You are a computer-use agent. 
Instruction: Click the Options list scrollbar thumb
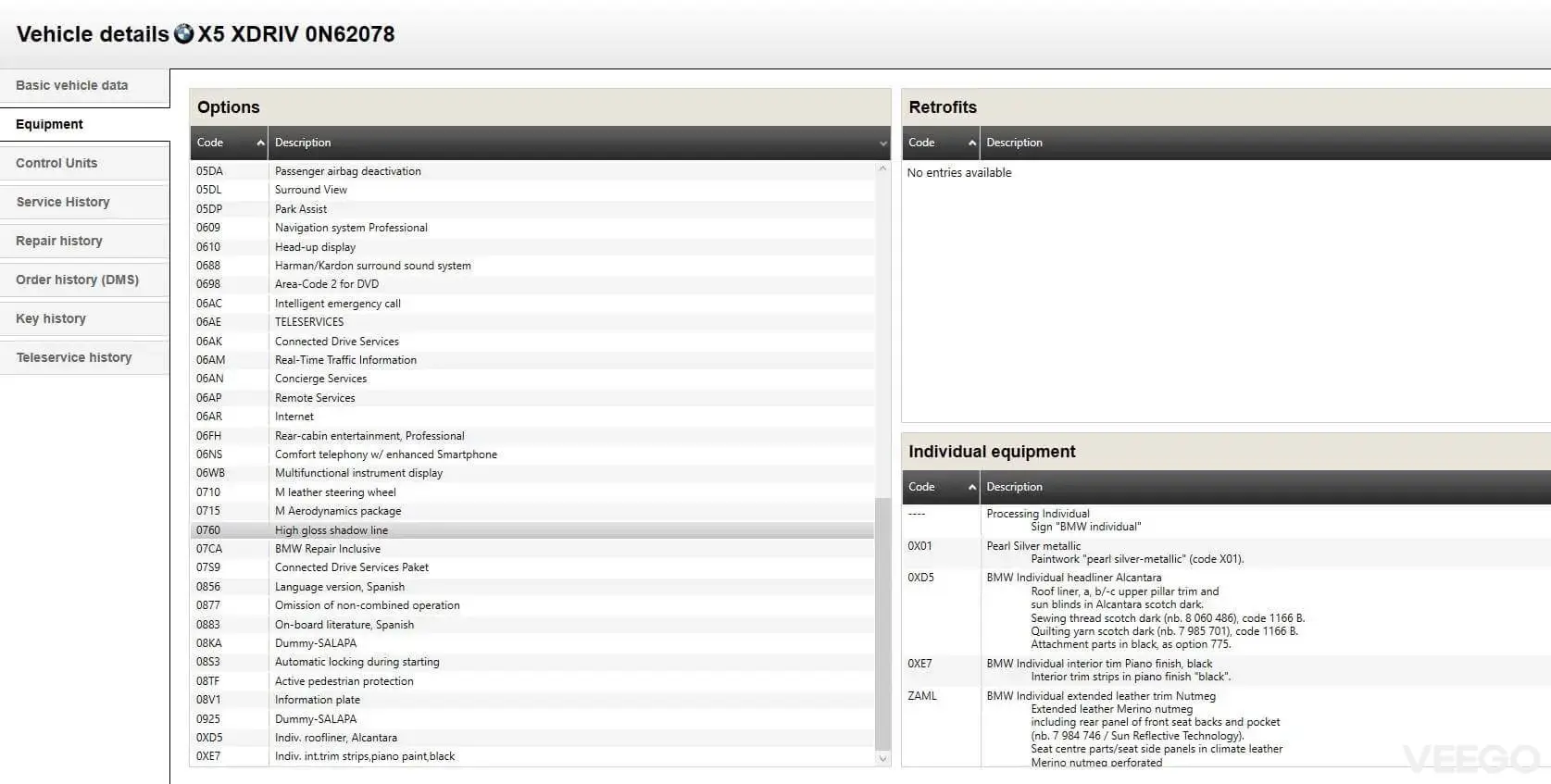coord(882,624)
